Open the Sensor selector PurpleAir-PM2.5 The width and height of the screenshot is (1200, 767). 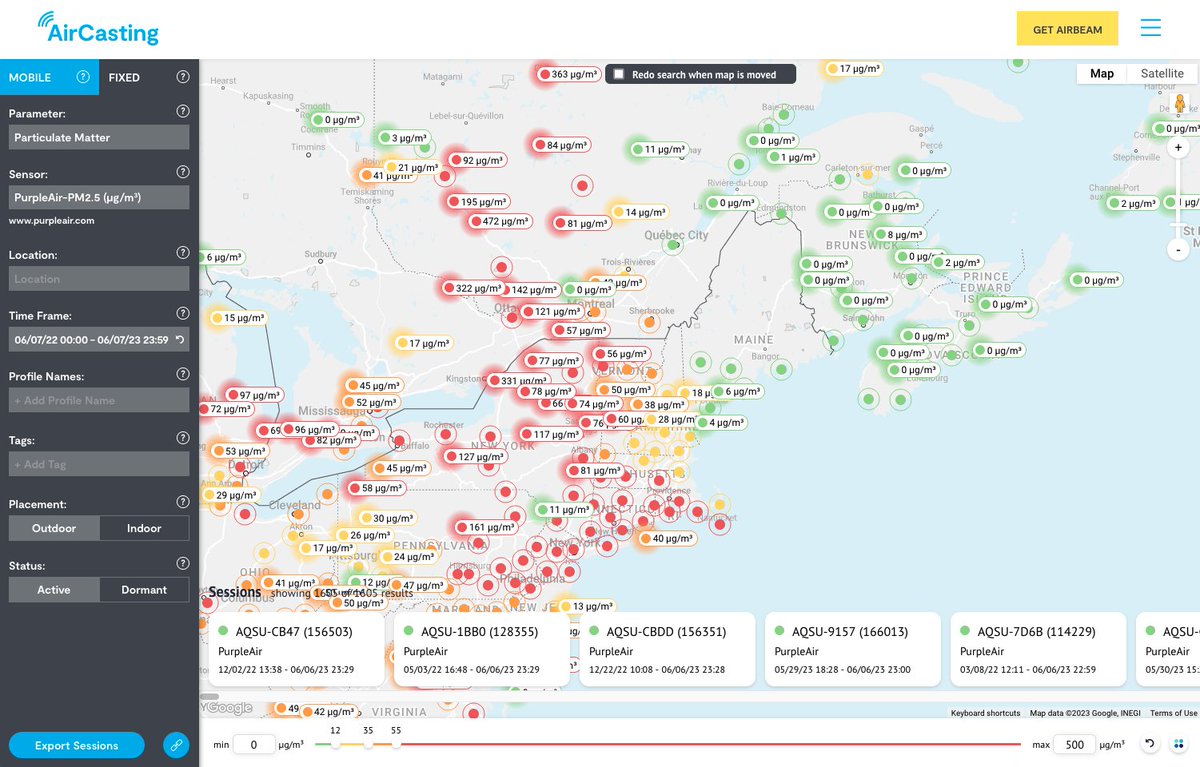99,198
